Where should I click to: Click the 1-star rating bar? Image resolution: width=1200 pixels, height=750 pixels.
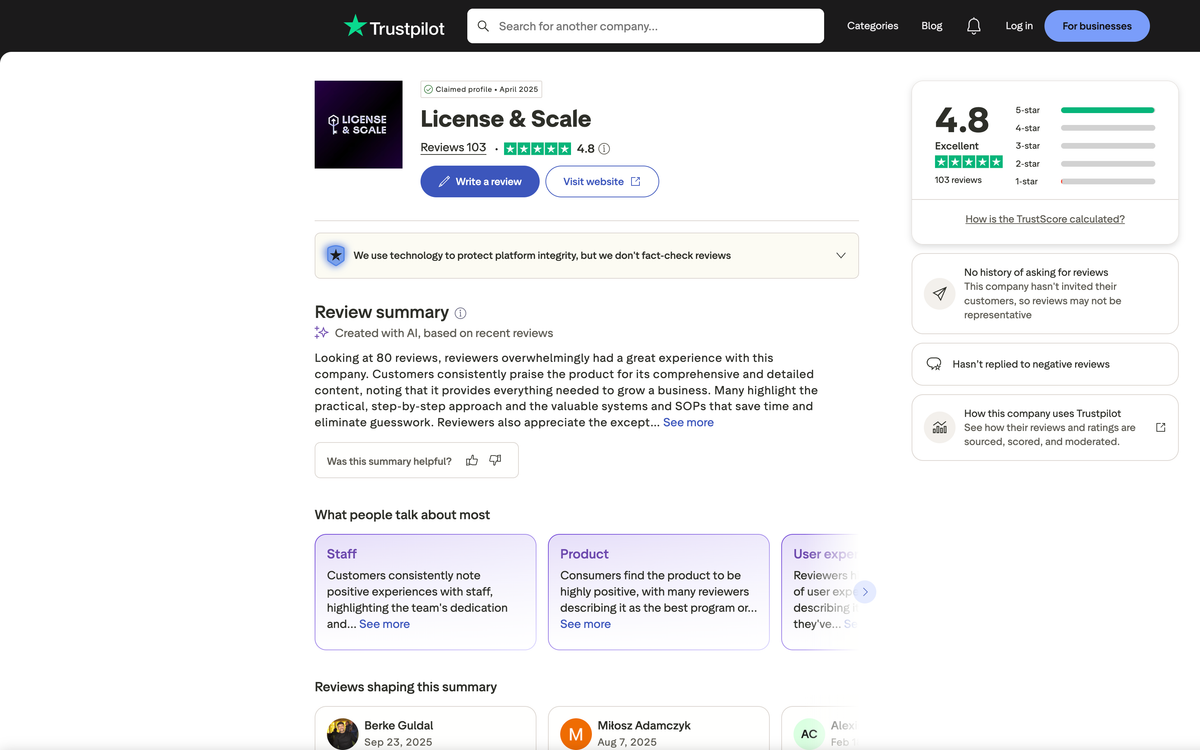1108,182
